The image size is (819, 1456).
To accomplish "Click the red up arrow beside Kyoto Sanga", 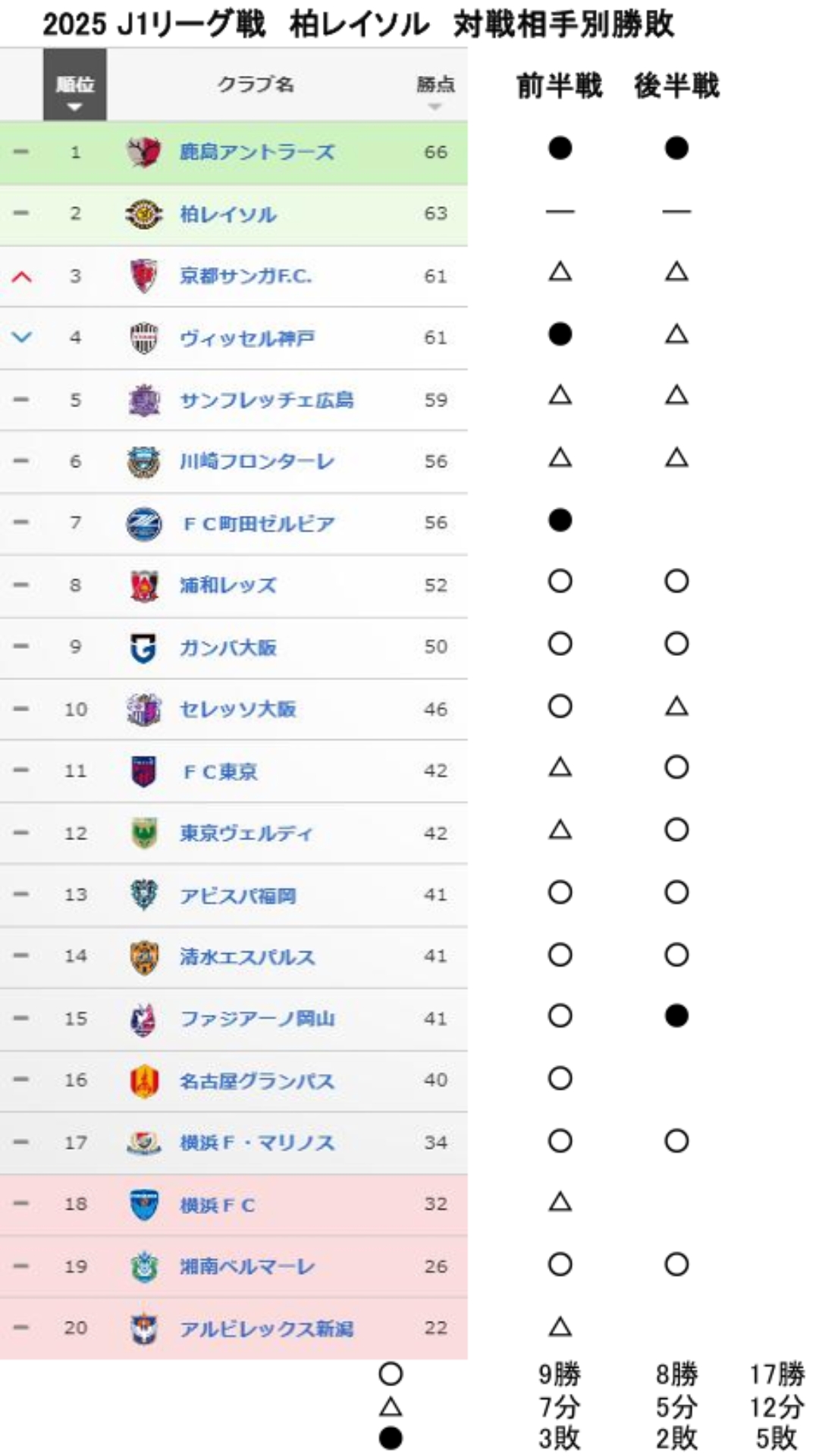I will (x=22, y=277).
